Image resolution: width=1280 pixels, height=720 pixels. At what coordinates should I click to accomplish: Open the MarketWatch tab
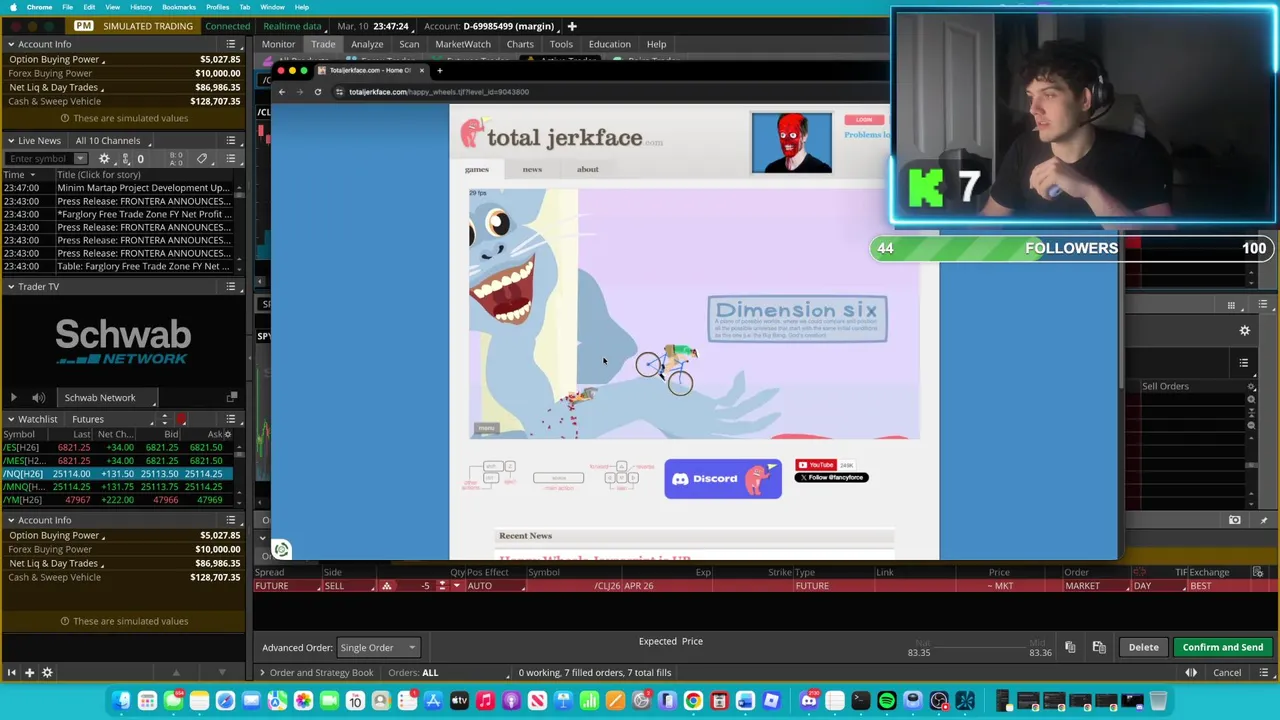point(463,44)
